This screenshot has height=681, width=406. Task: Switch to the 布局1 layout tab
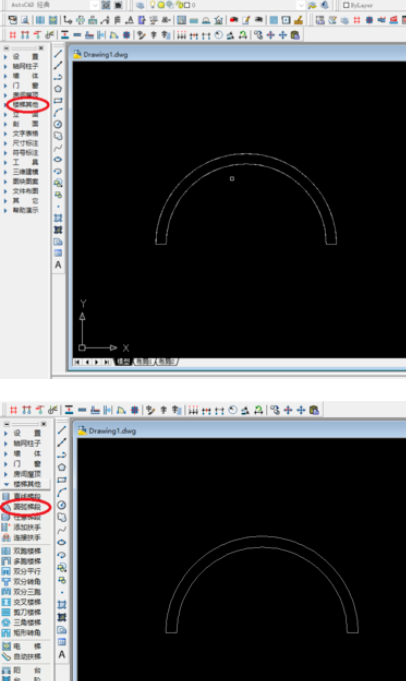click(143, 361)
